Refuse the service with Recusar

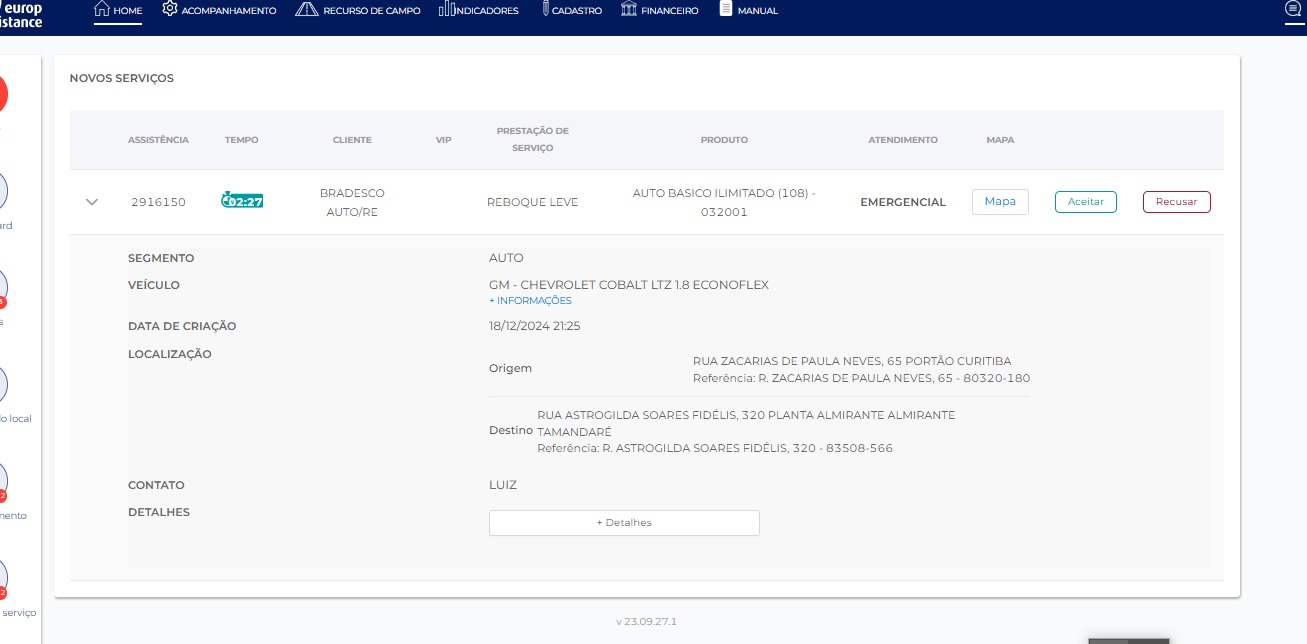[1176, 202]
